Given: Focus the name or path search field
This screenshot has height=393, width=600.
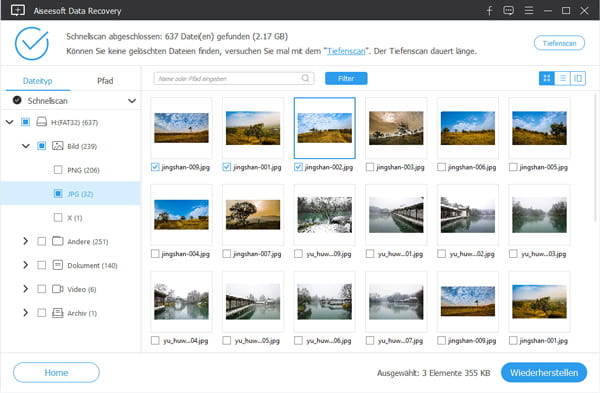Looking at the screenshot, I should [x=234, y=78].
